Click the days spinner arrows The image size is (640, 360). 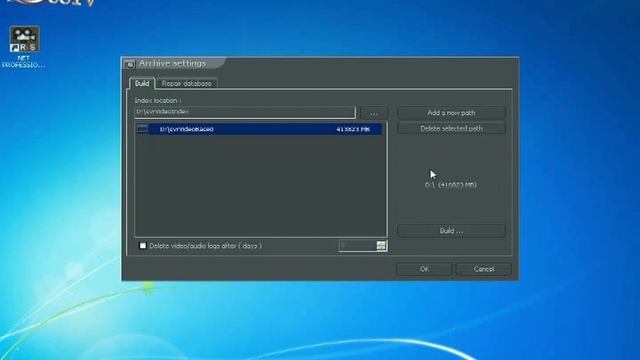pyautogui.click(x=381, y=245)
